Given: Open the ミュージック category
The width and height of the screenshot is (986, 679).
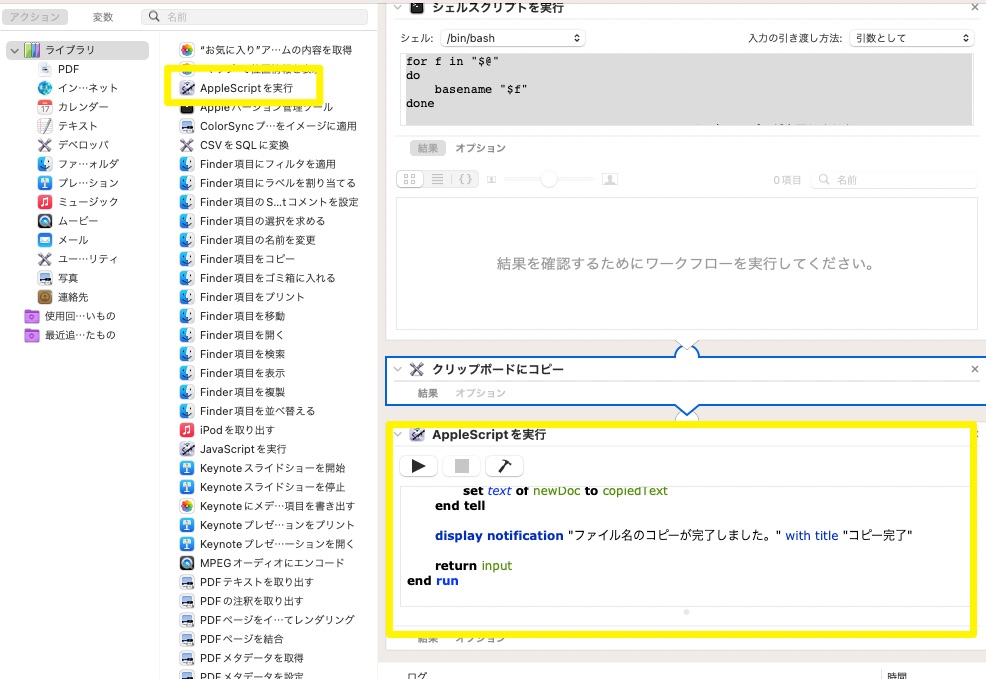Looking at the screenshot, I should 87,202.
